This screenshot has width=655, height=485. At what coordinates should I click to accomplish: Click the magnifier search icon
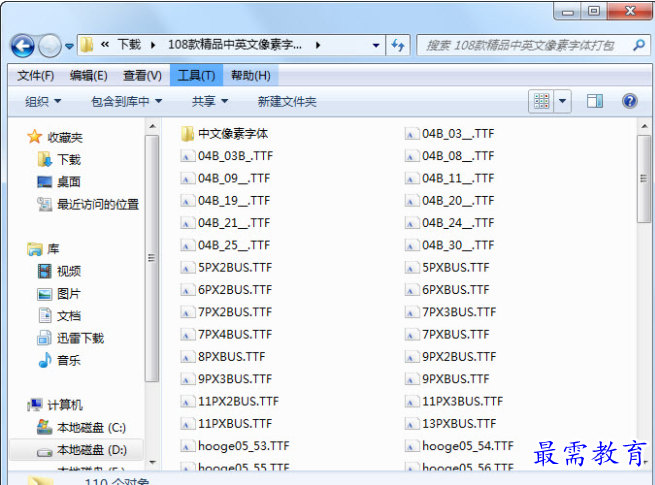pyautogui.click(x=639, y=45)
